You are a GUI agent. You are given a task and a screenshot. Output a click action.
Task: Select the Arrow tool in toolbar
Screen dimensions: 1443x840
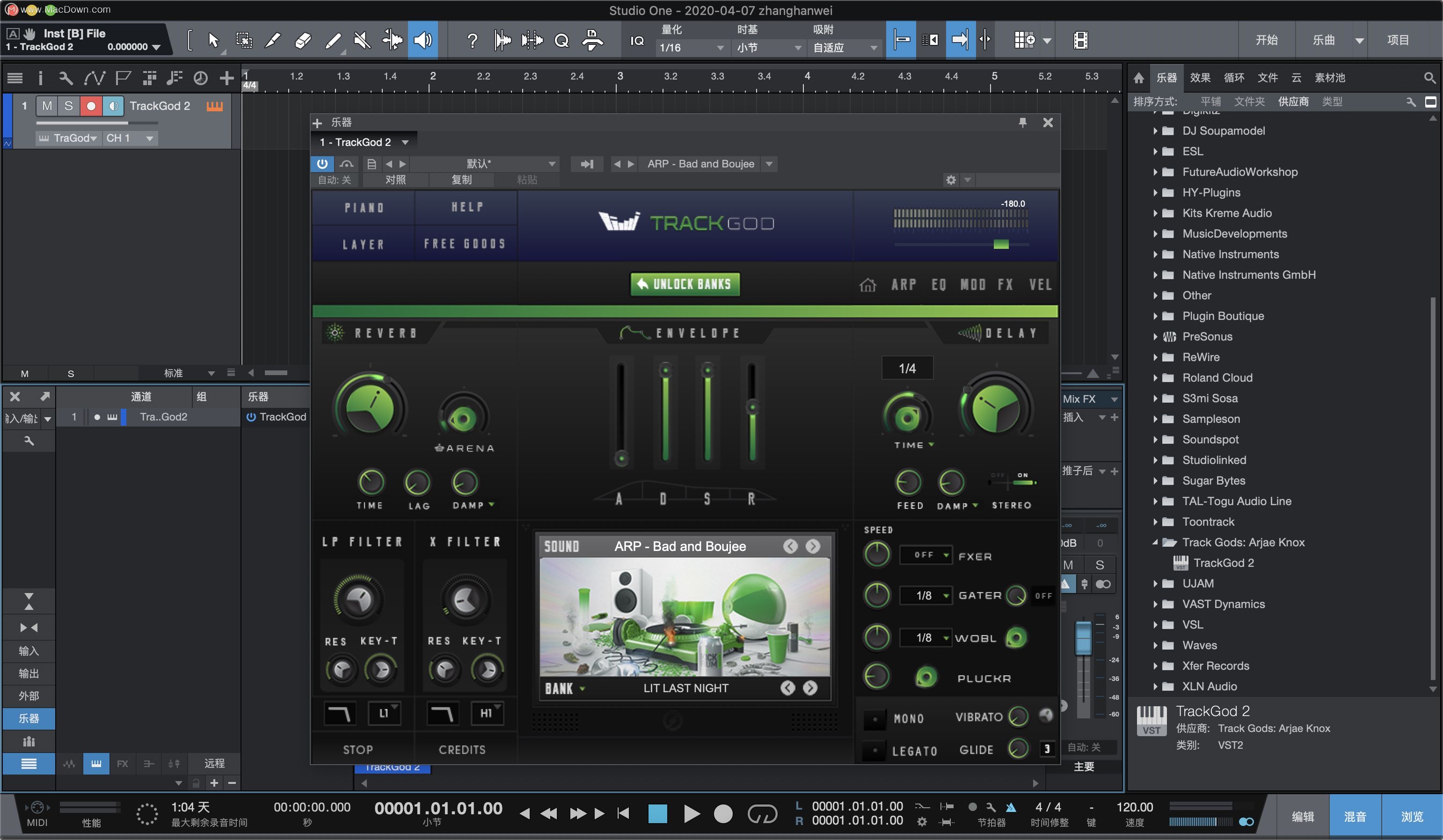213,41
